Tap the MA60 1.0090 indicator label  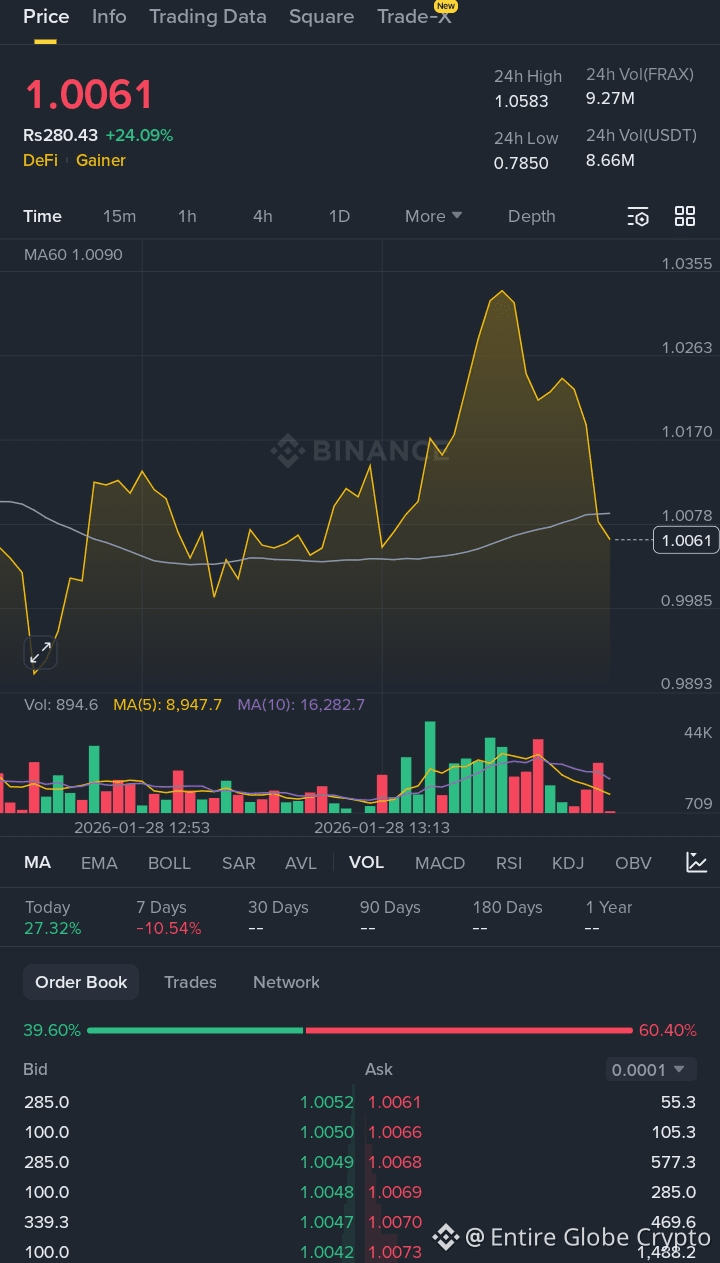(x=73, y=255)
